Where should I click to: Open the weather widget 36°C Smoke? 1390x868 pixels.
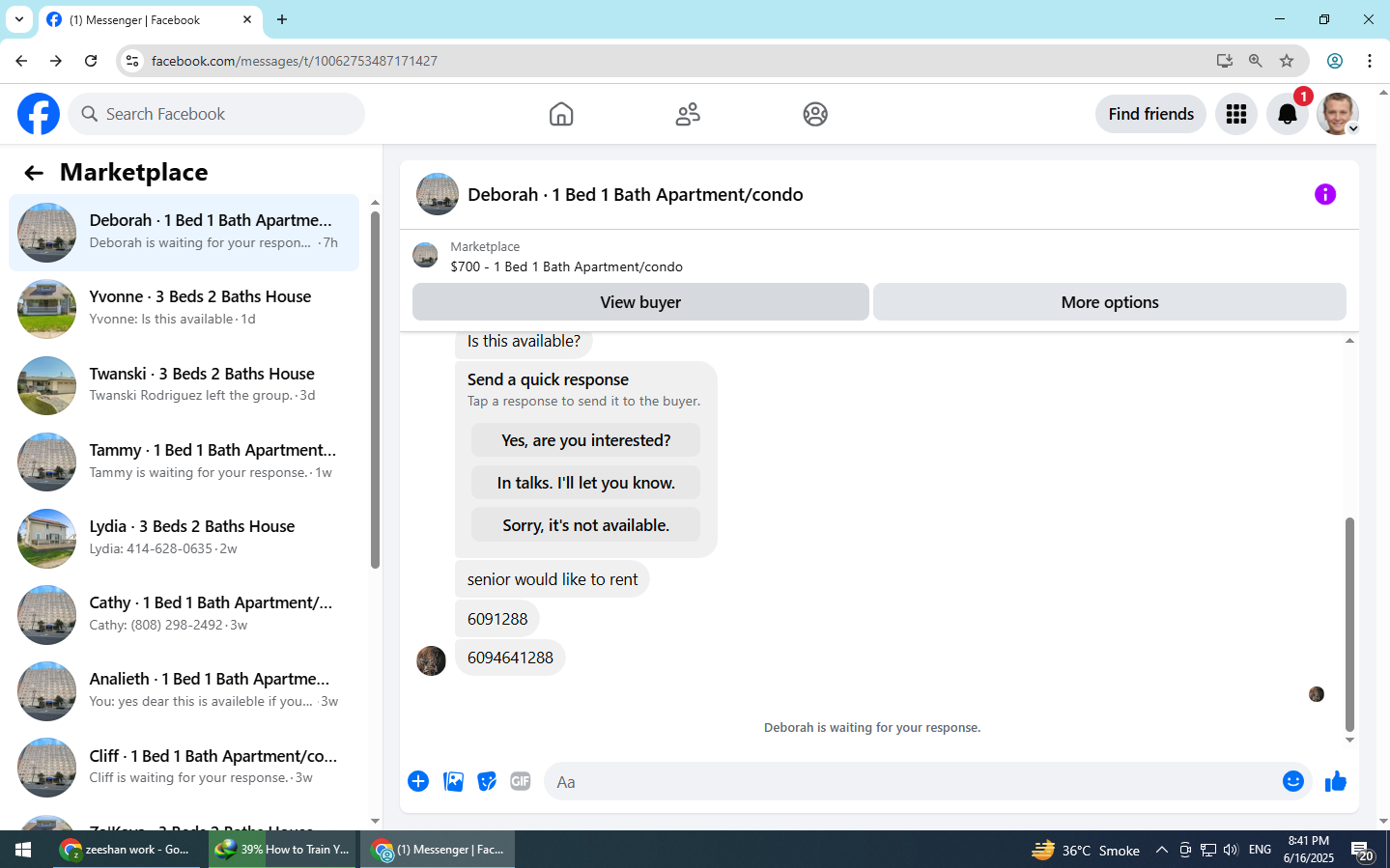pyautogui.click(x=1086, y=850)
